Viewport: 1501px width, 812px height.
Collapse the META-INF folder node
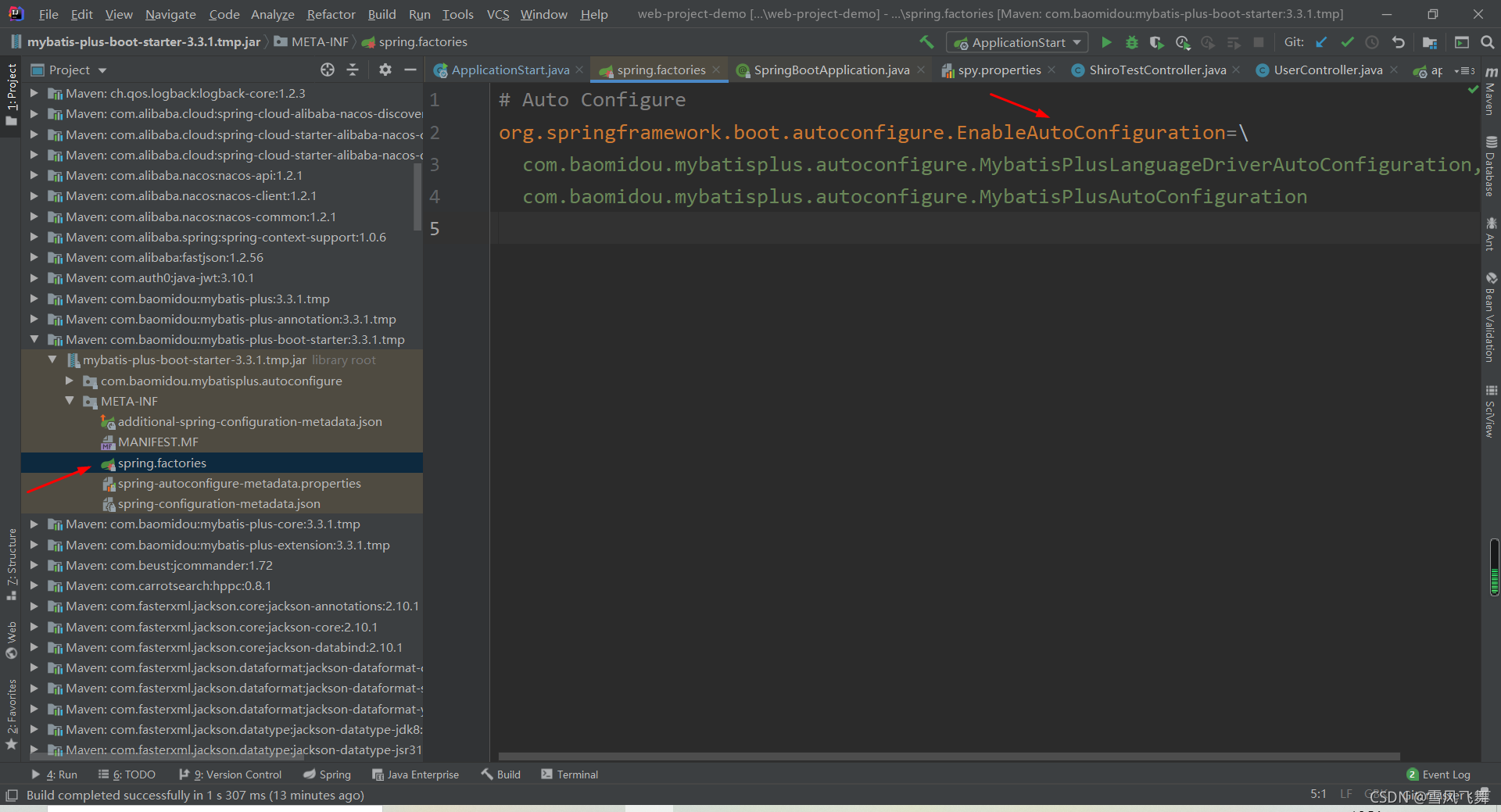(70, 401)
